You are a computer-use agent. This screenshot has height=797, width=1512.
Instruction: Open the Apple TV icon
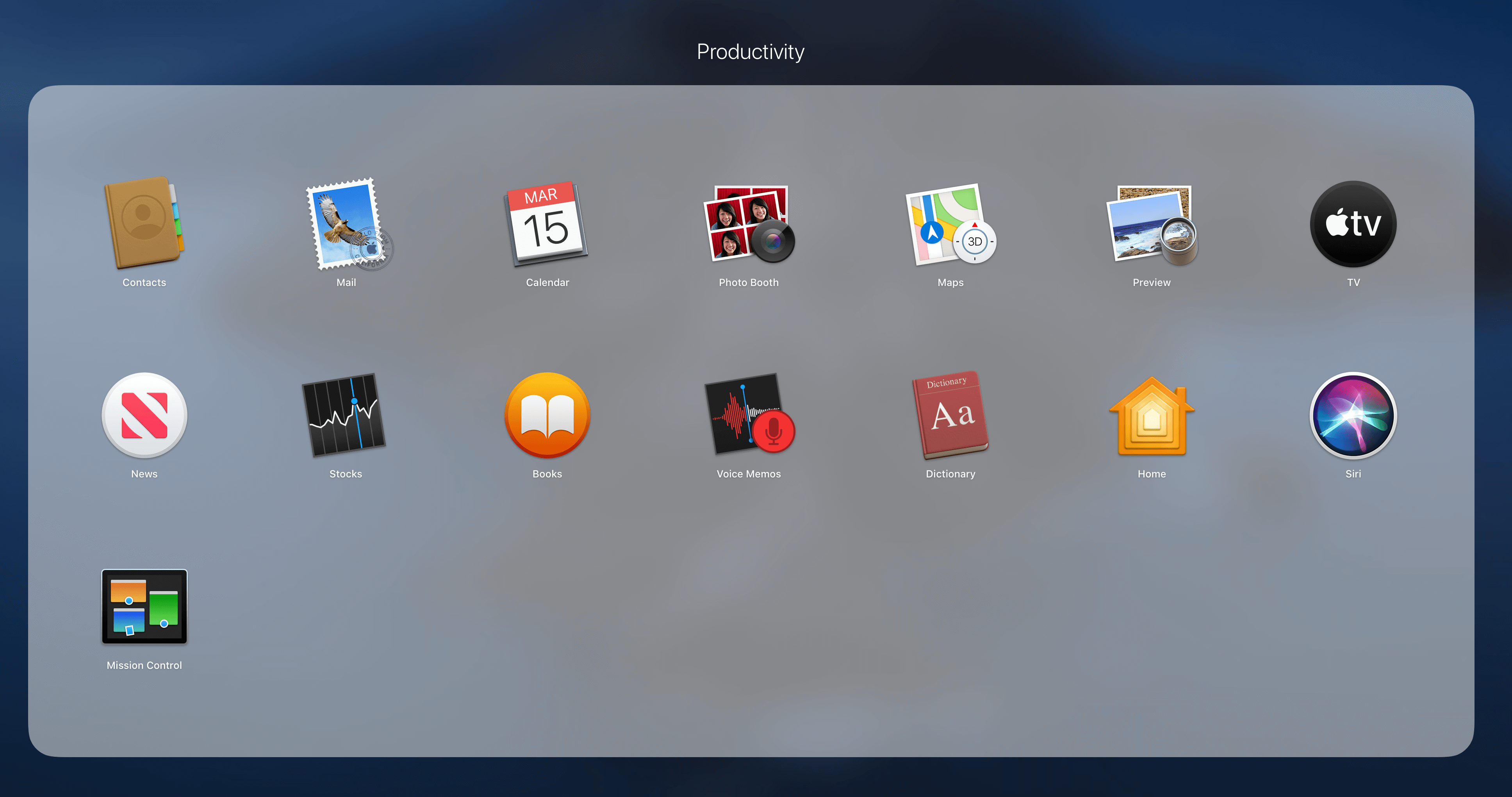[x=1353, y=224]
